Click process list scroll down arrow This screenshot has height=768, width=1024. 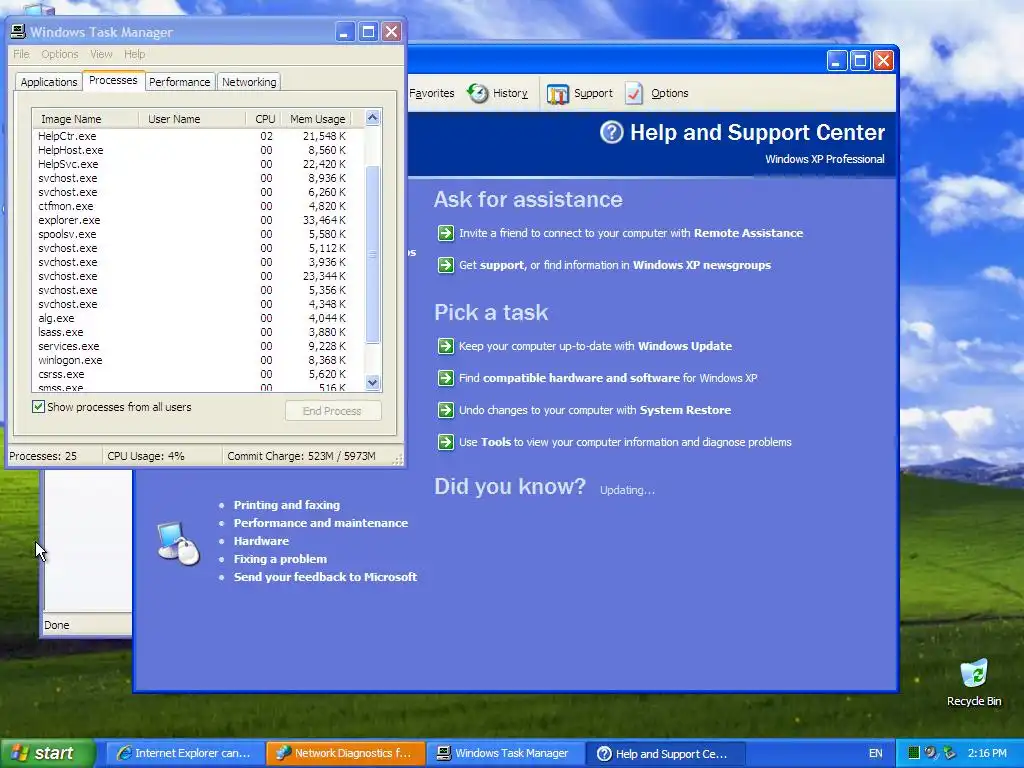pos(372,383)
